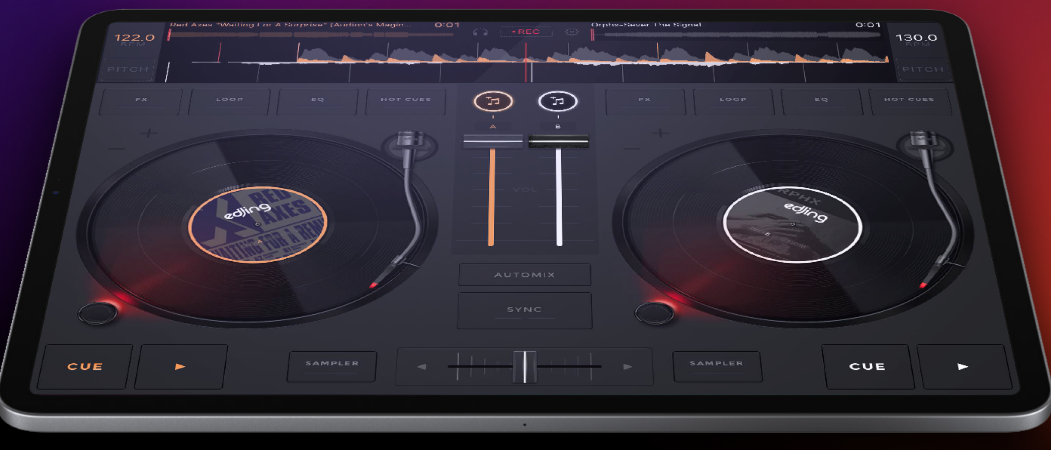
Task: Select the right deck HOT CUES tab
Action: [x=909, y=100]
